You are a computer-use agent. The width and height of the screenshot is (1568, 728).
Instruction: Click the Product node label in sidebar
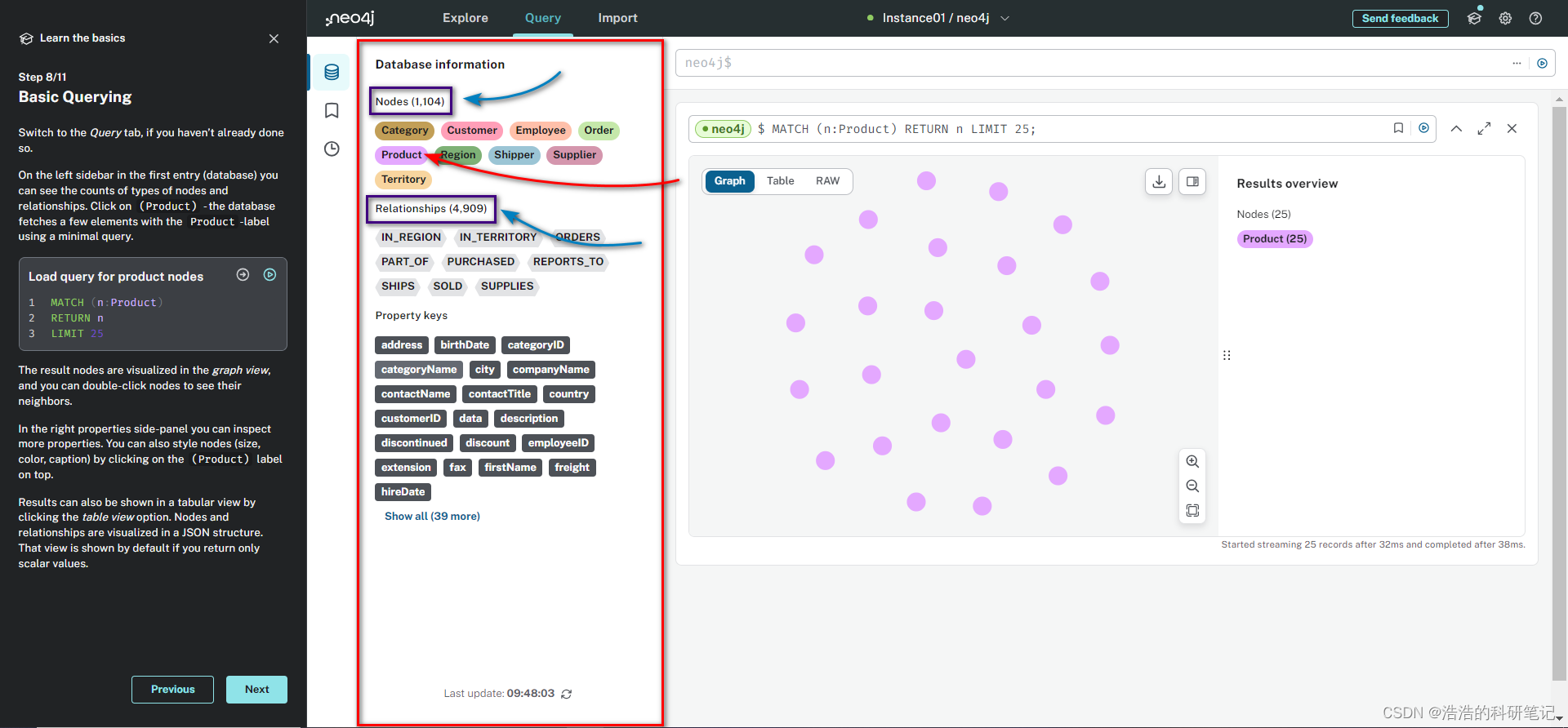(401, 155)
